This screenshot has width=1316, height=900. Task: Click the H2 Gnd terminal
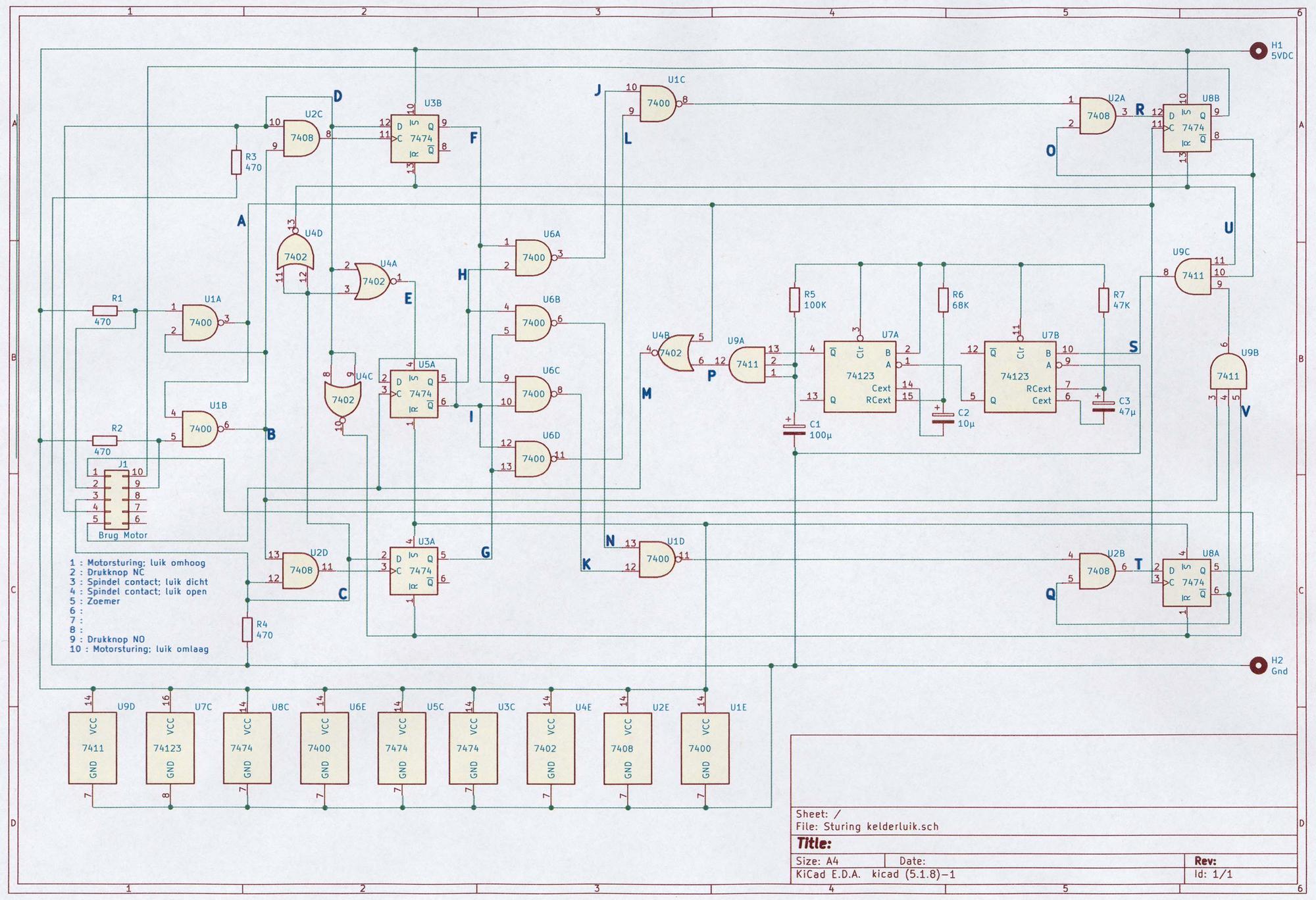point(1258,666)
